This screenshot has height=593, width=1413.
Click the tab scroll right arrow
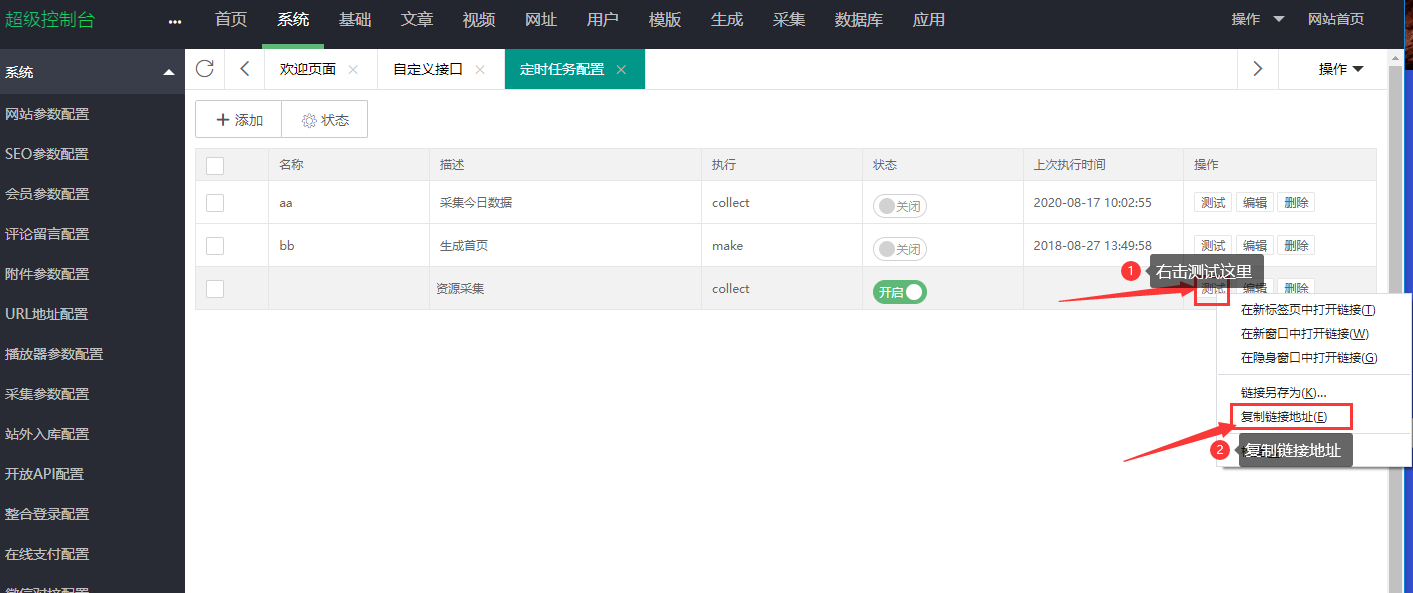[1258, 69]
